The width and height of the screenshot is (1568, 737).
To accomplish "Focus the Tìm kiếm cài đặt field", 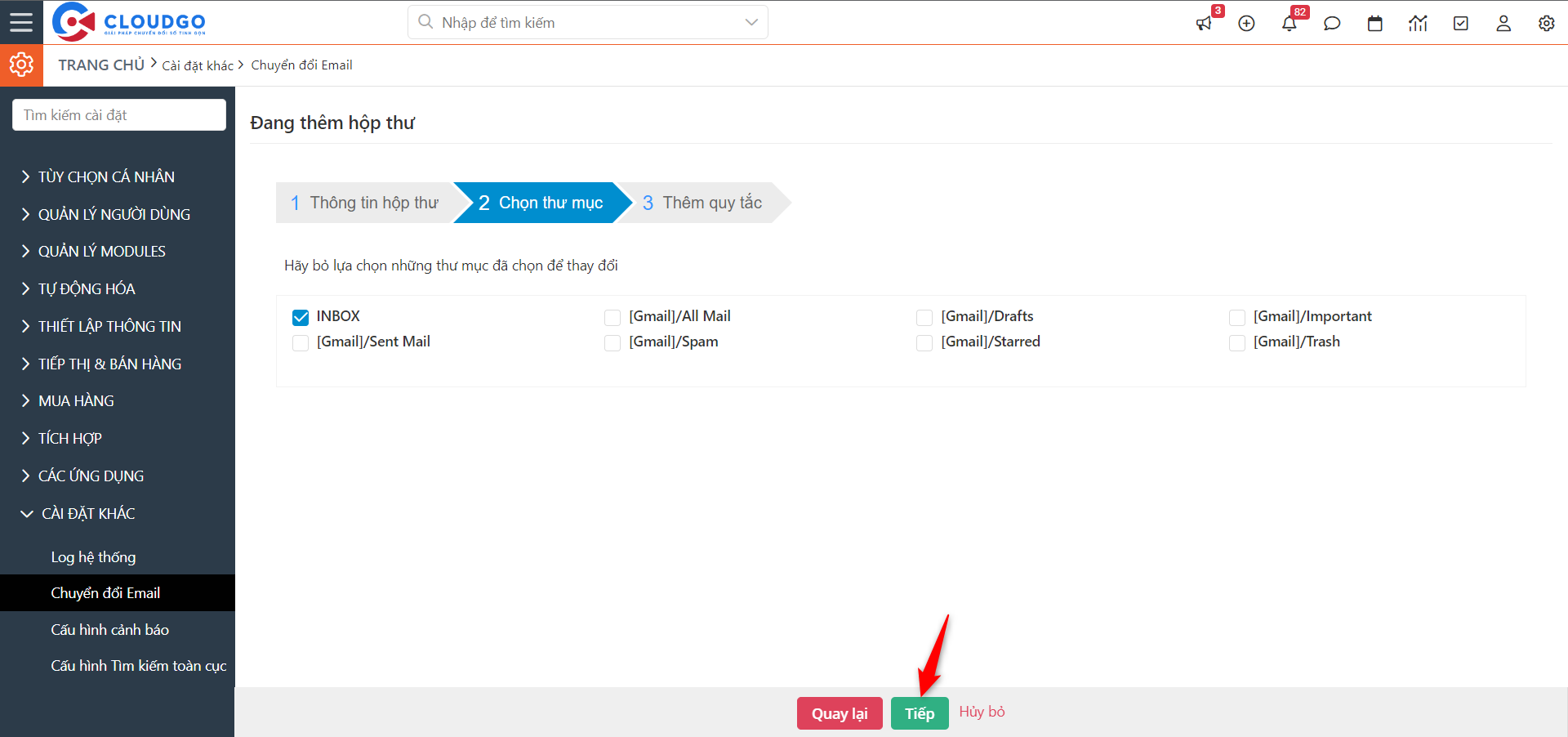I will 119,115.
